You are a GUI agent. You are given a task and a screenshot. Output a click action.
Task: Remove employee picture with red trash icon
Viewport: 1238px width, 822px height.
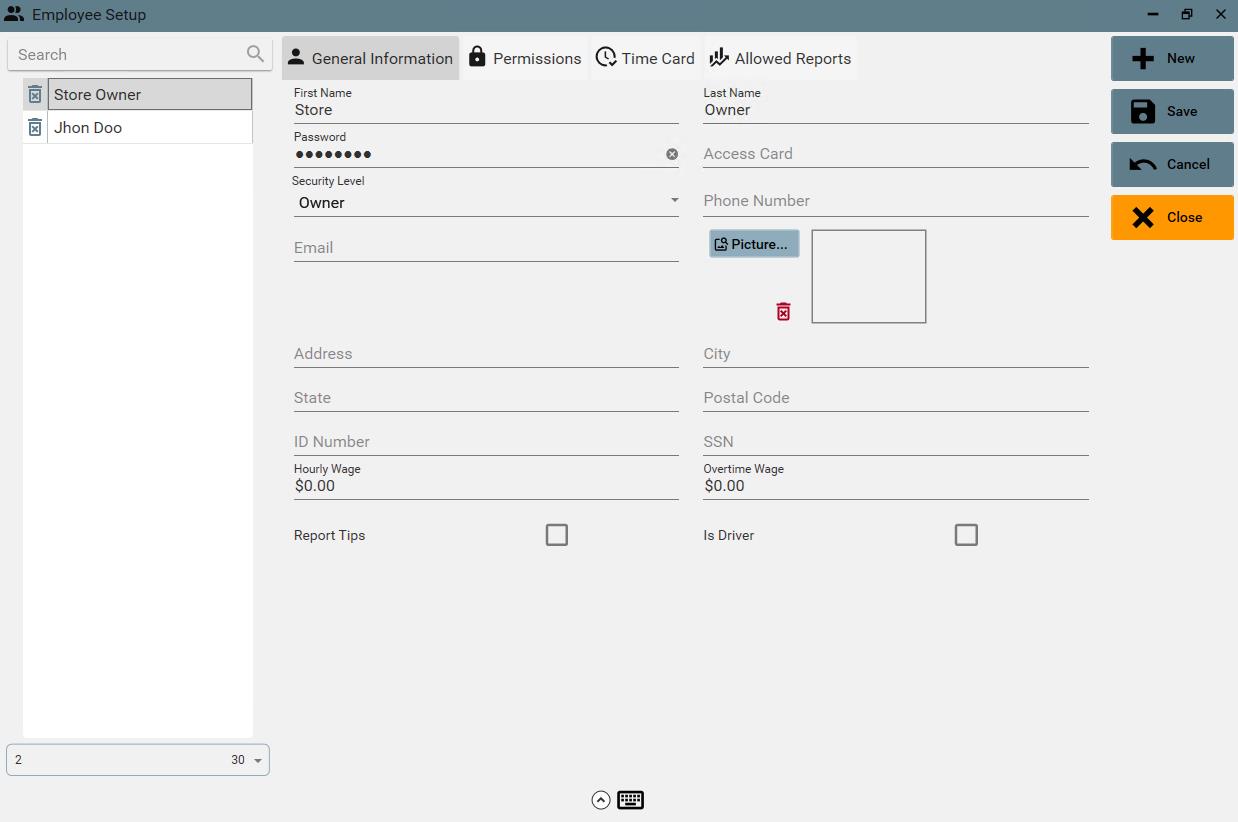[x=783, y=312]
